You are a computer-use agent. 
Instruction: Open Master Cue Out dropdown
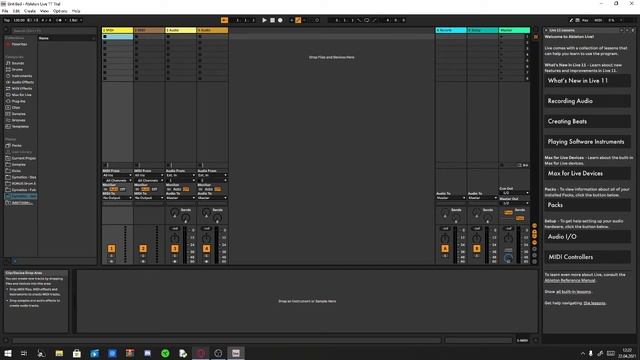pyautogui.click(x=514, y=193)
